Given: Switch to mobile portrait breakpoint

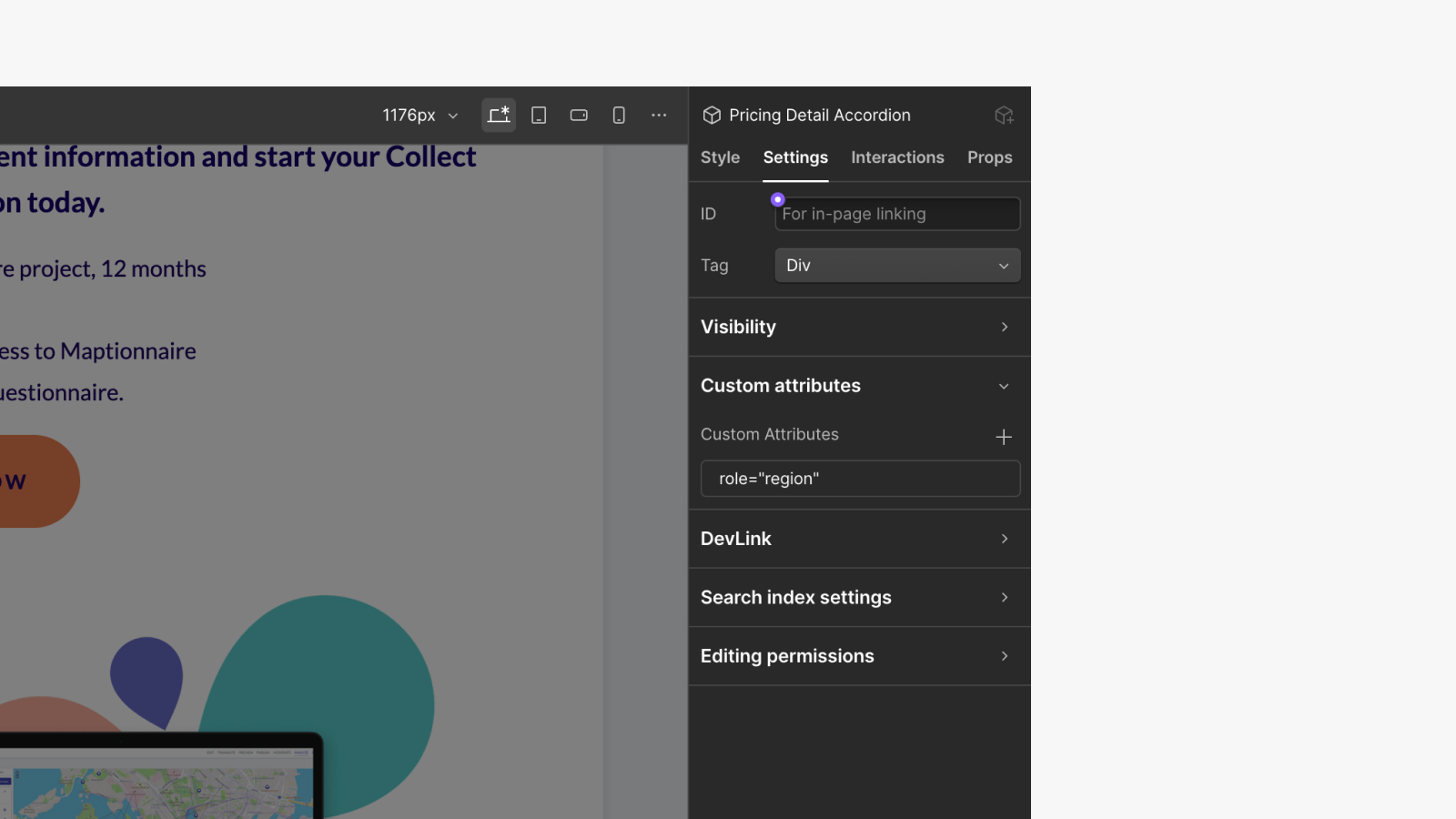Looking at the screenshot, I should [619, 116].
